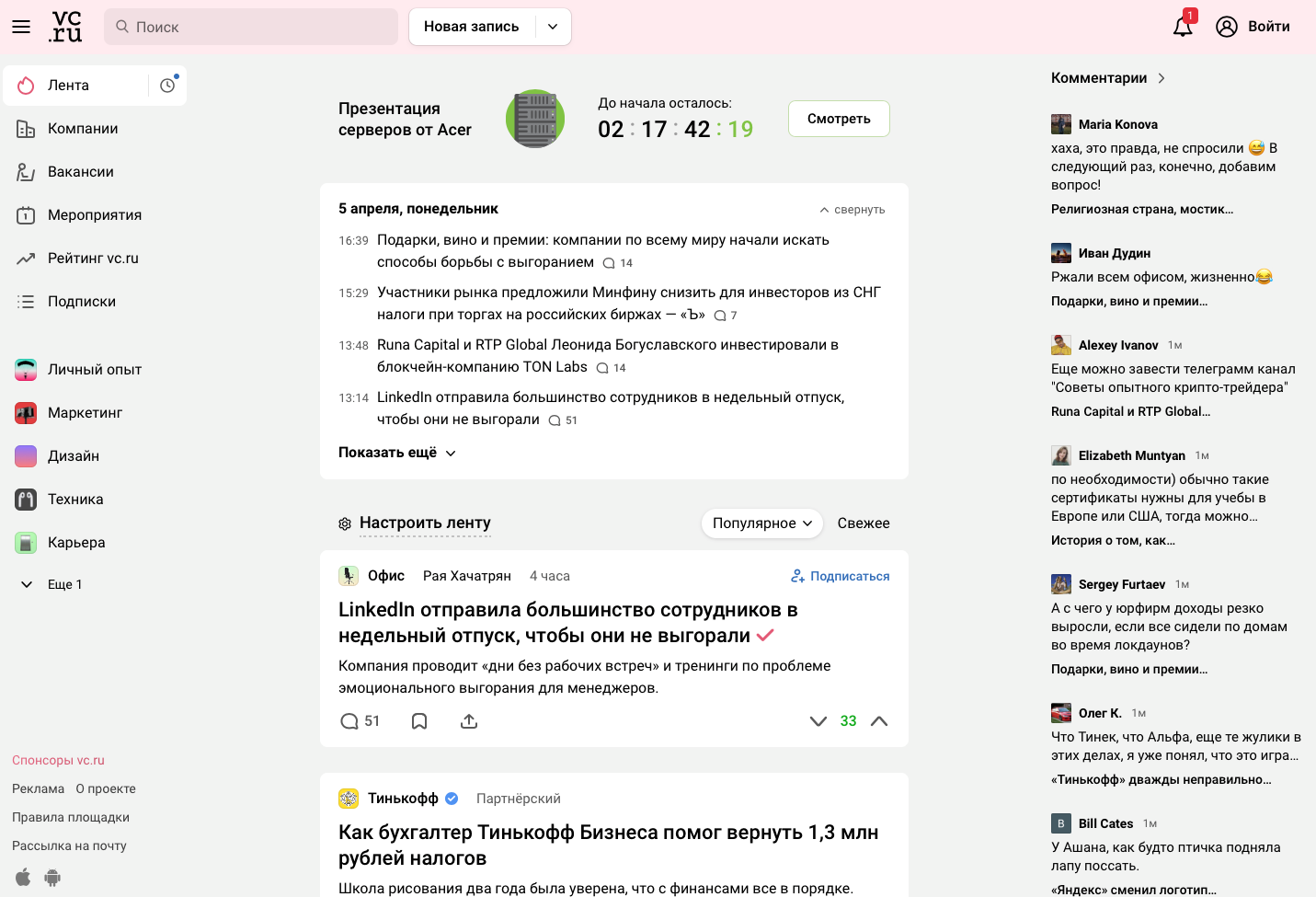Bookmark the LinkedIn post

click(419, 721)
